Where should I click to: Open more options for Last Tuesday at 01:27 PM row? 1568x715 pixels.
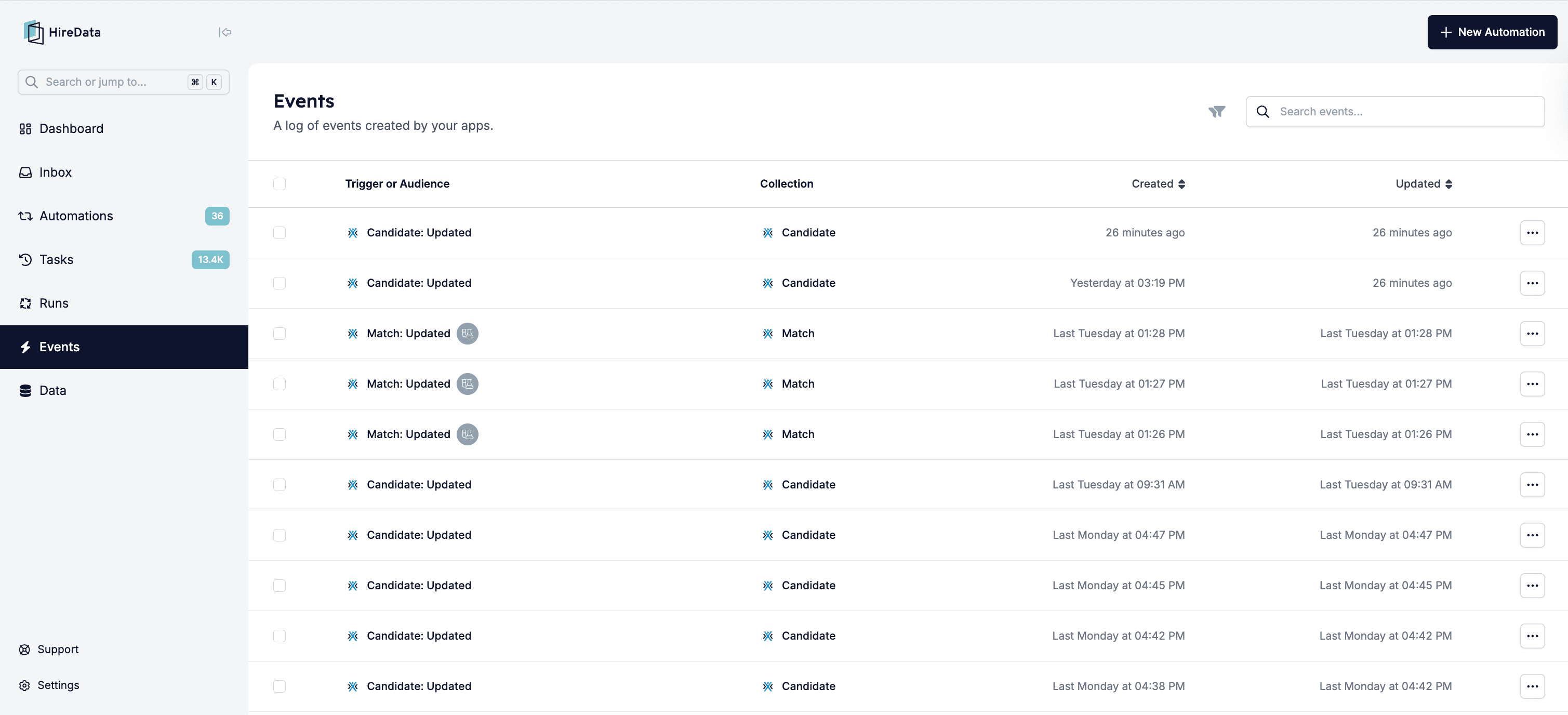(1532, 385)
